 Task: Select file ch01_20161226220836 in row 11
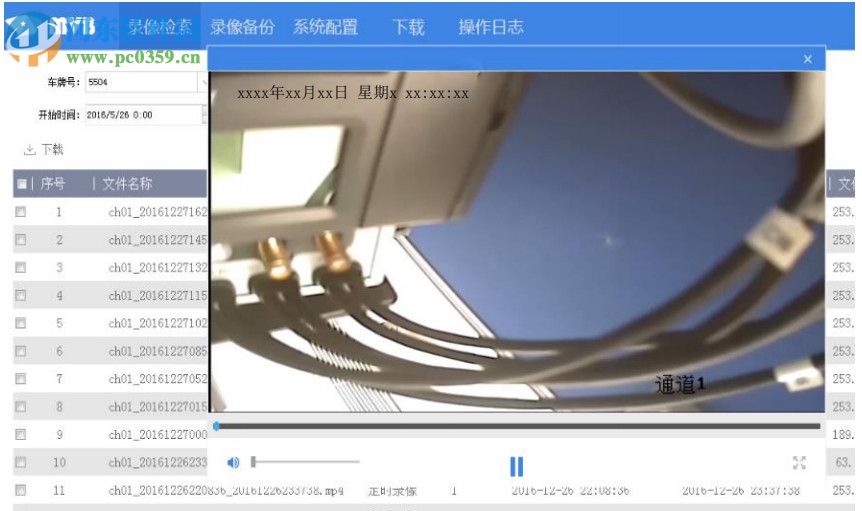click(226, 490)
